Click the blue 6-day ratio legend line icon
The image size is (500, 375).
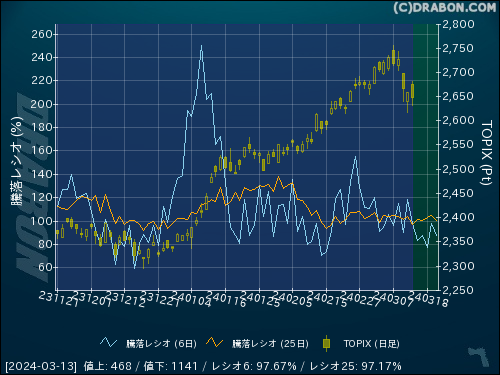coord(108,343)
